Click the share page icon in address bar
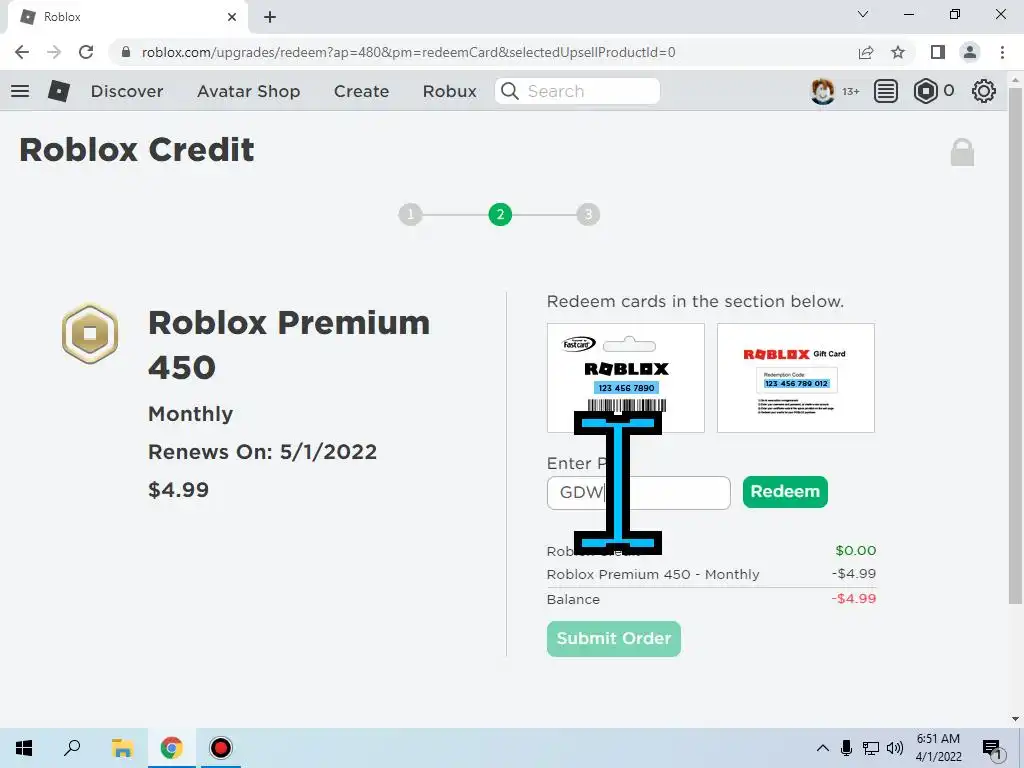 coord(866,52)
